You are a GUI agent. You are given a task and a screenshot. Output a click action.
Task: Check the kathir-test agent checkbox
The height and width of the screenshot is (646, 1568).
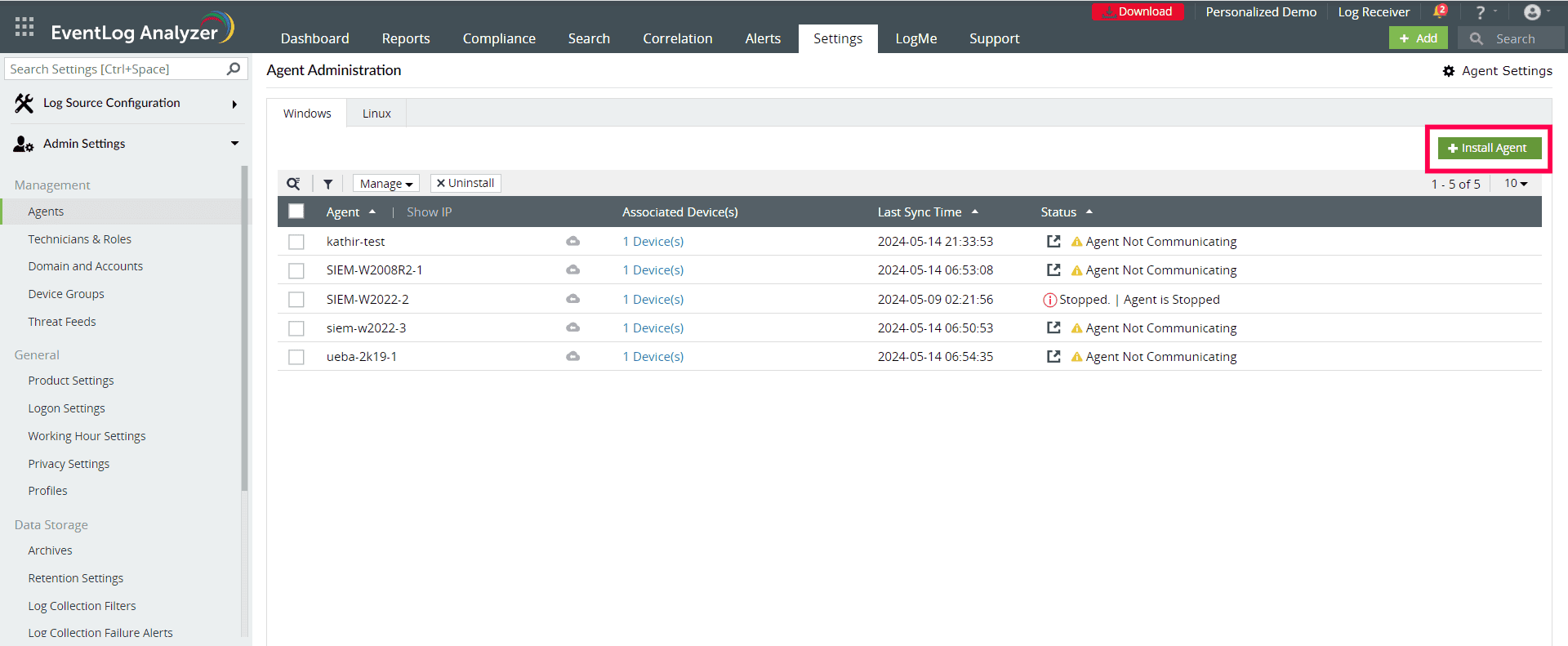click(x=296, y=242)
